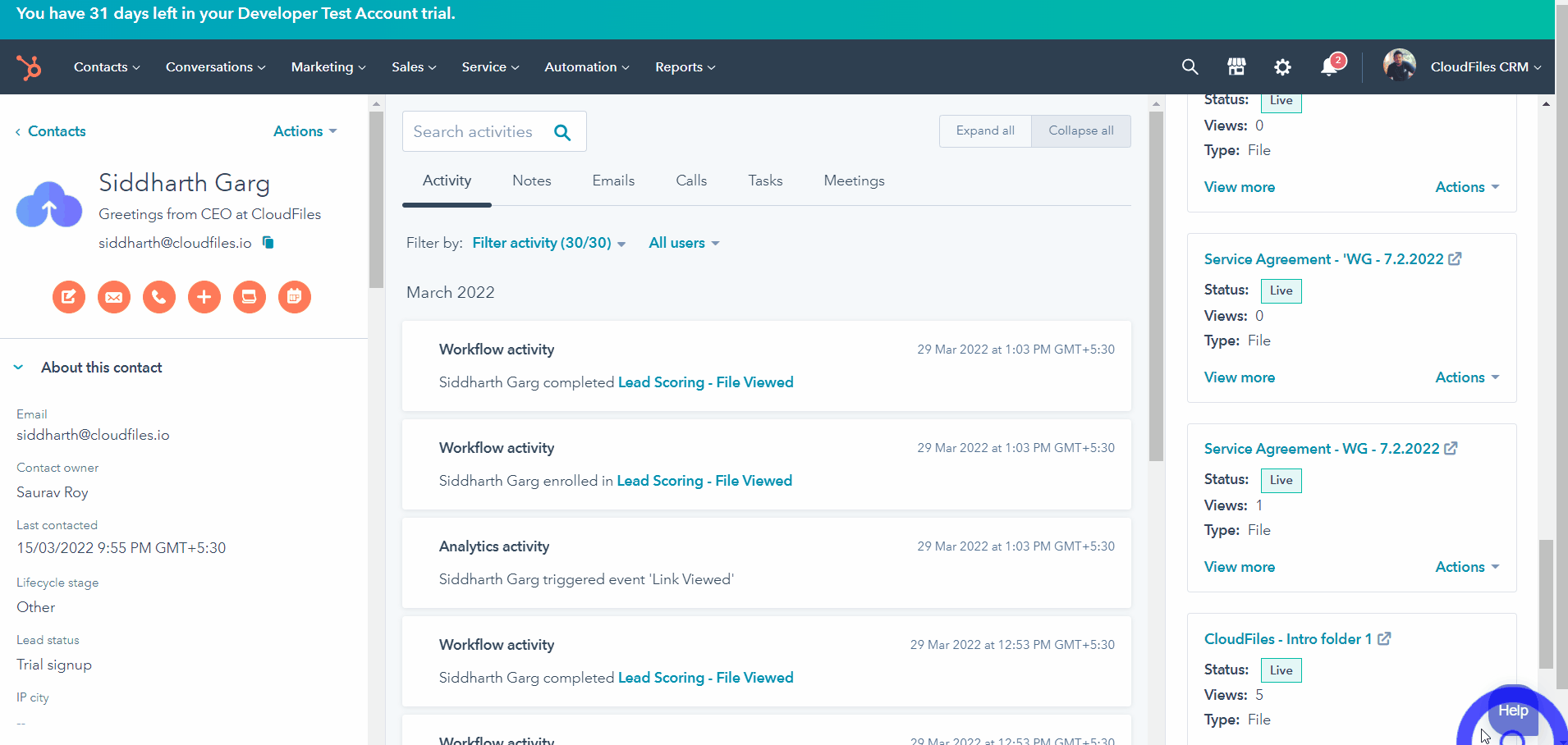The image size is (1568, 745).
Task: Open Actions menu on topmost file card
Action: (1467, 187)
